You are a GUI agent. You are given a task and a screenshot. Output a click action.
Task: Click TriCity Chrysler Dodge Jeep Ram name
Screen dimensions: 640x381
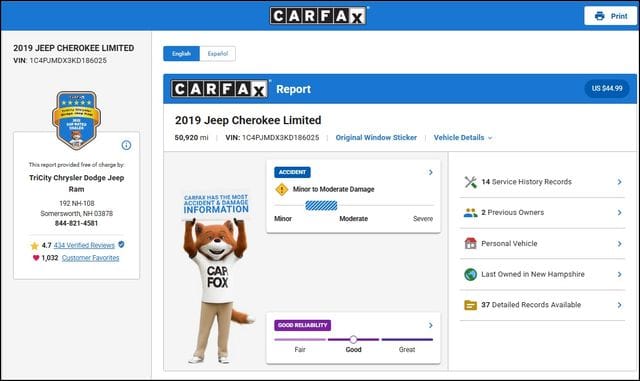pyautogui.click(x=76, y=183)
